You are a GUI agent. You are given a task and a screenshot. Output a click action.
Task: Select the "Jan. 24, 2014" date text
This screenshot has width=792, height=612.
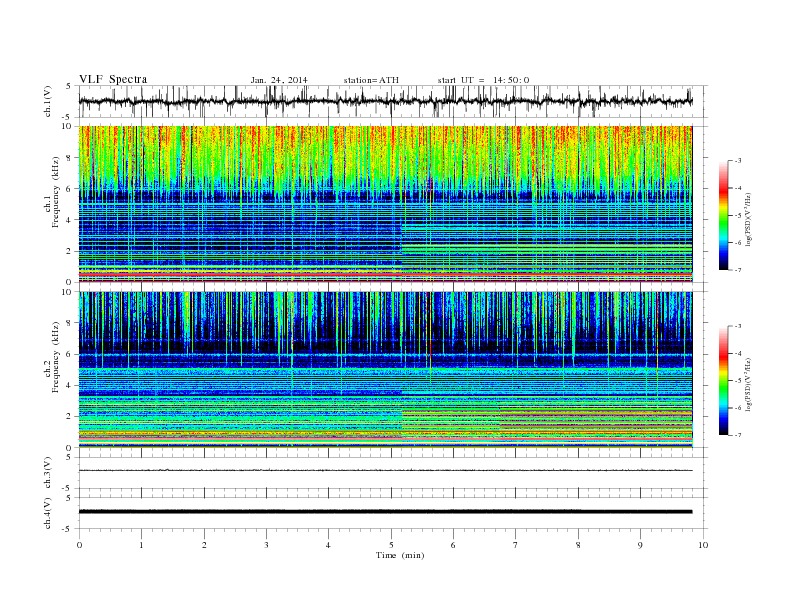[279, 80]
